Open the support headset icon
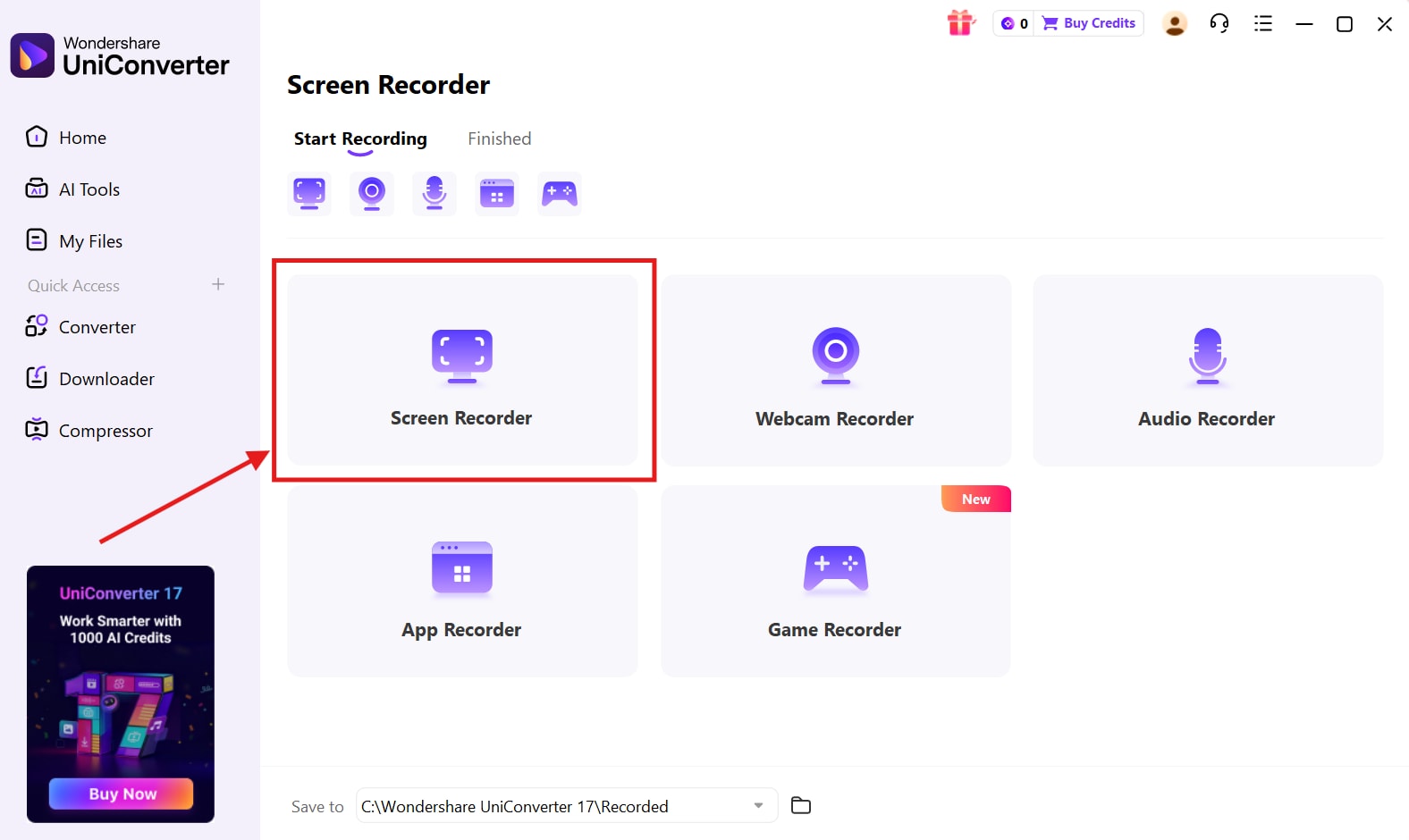This screenshot has width=1409, height=840. 1219,23
